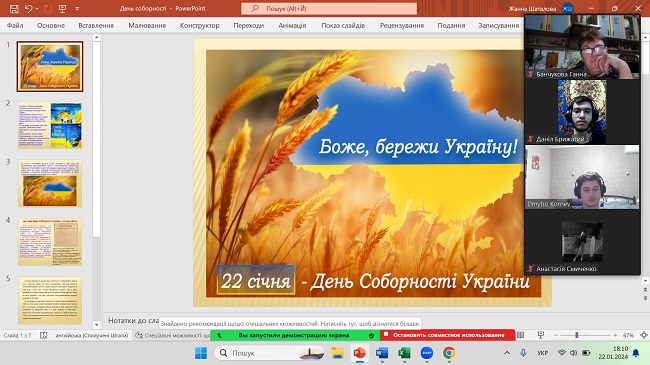This screenshot has height=365, width=650.
Task: Select slide 5 thumbnail in the panel
Action: 50,300
